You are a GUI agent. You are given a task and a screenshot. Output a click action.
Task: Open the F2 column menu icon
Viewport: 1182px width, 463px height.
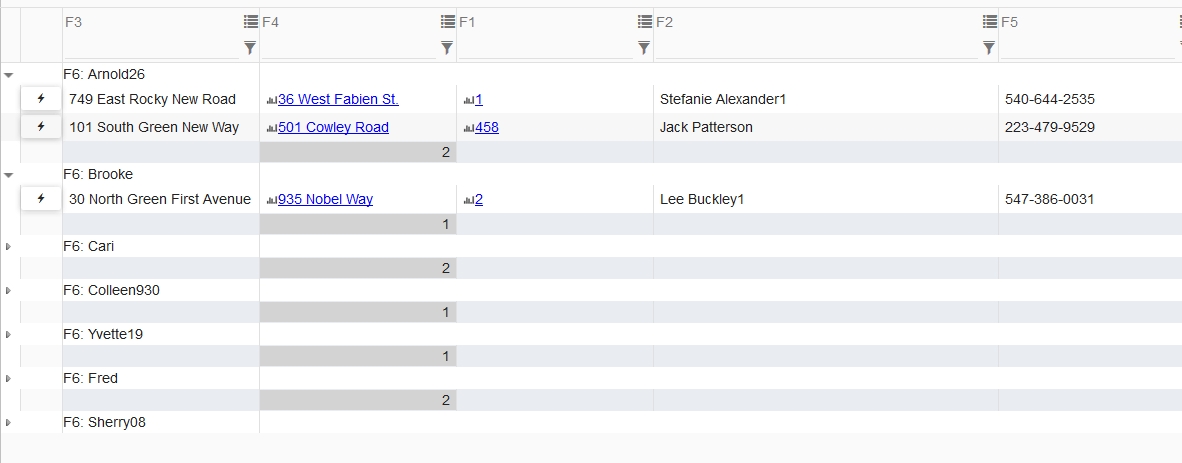point(990,22)
